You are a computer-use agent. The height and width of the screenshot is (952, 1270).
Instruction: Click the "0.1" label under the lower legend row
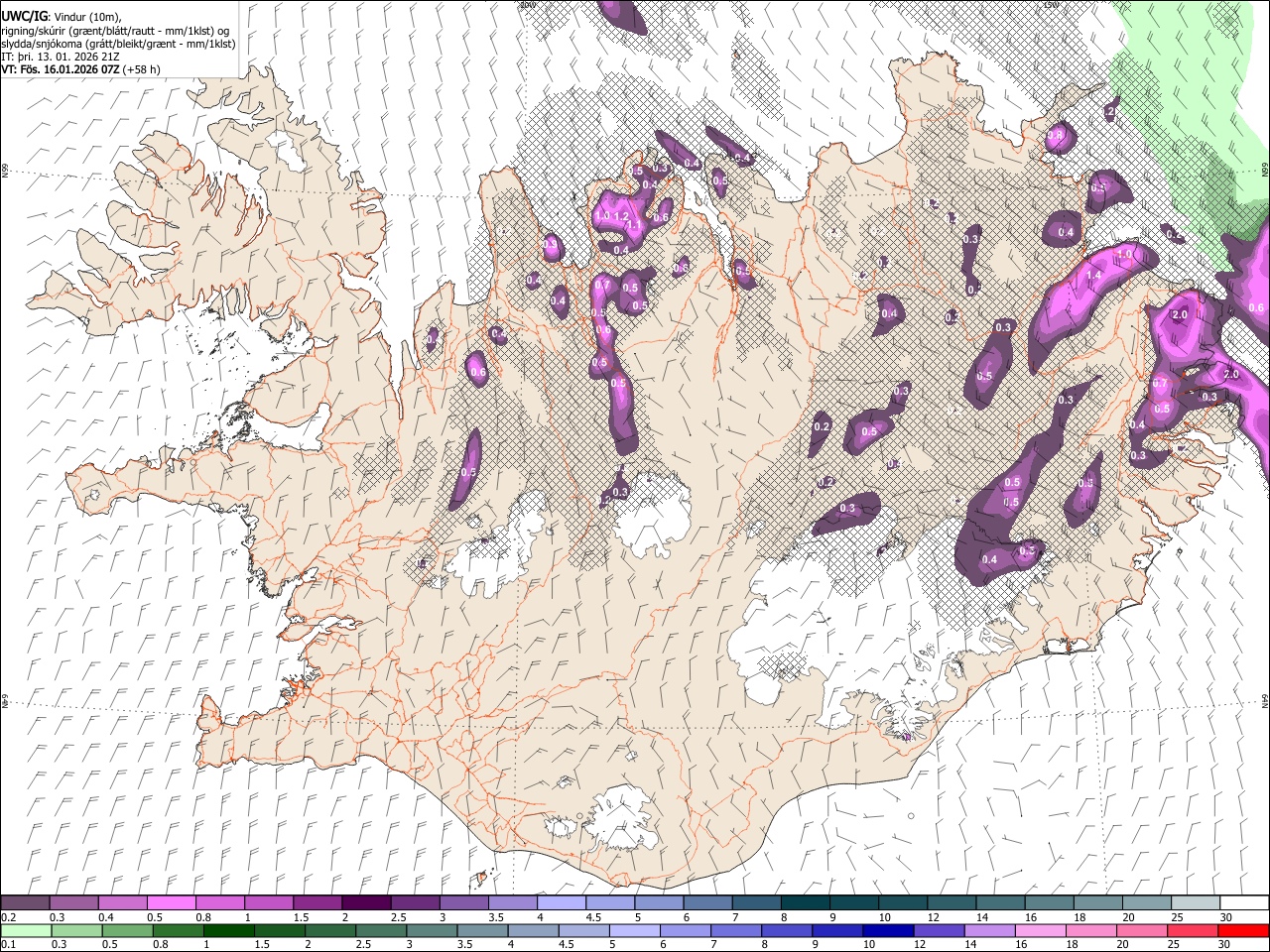coord(9,945)
